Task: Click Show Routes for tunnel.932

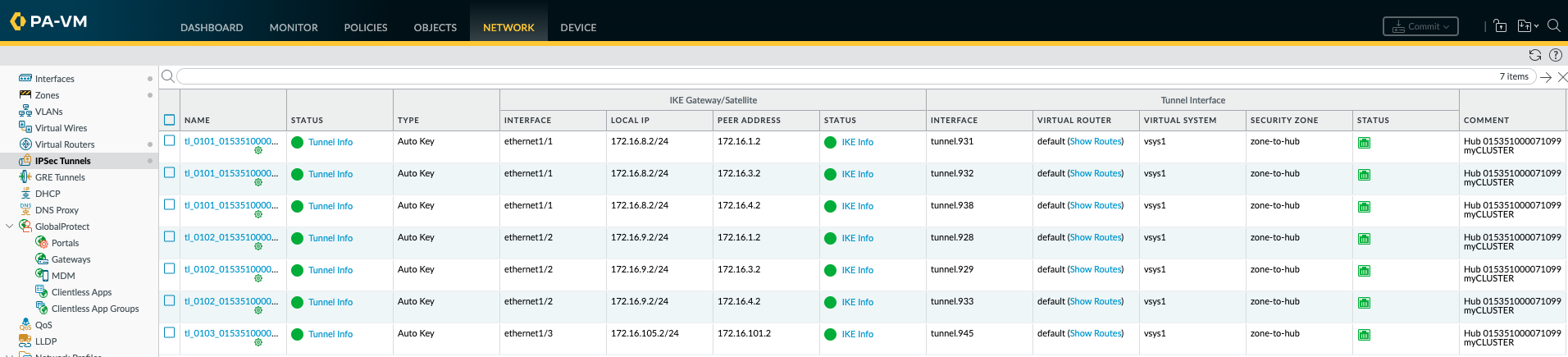Action: tap(1096, 174)
